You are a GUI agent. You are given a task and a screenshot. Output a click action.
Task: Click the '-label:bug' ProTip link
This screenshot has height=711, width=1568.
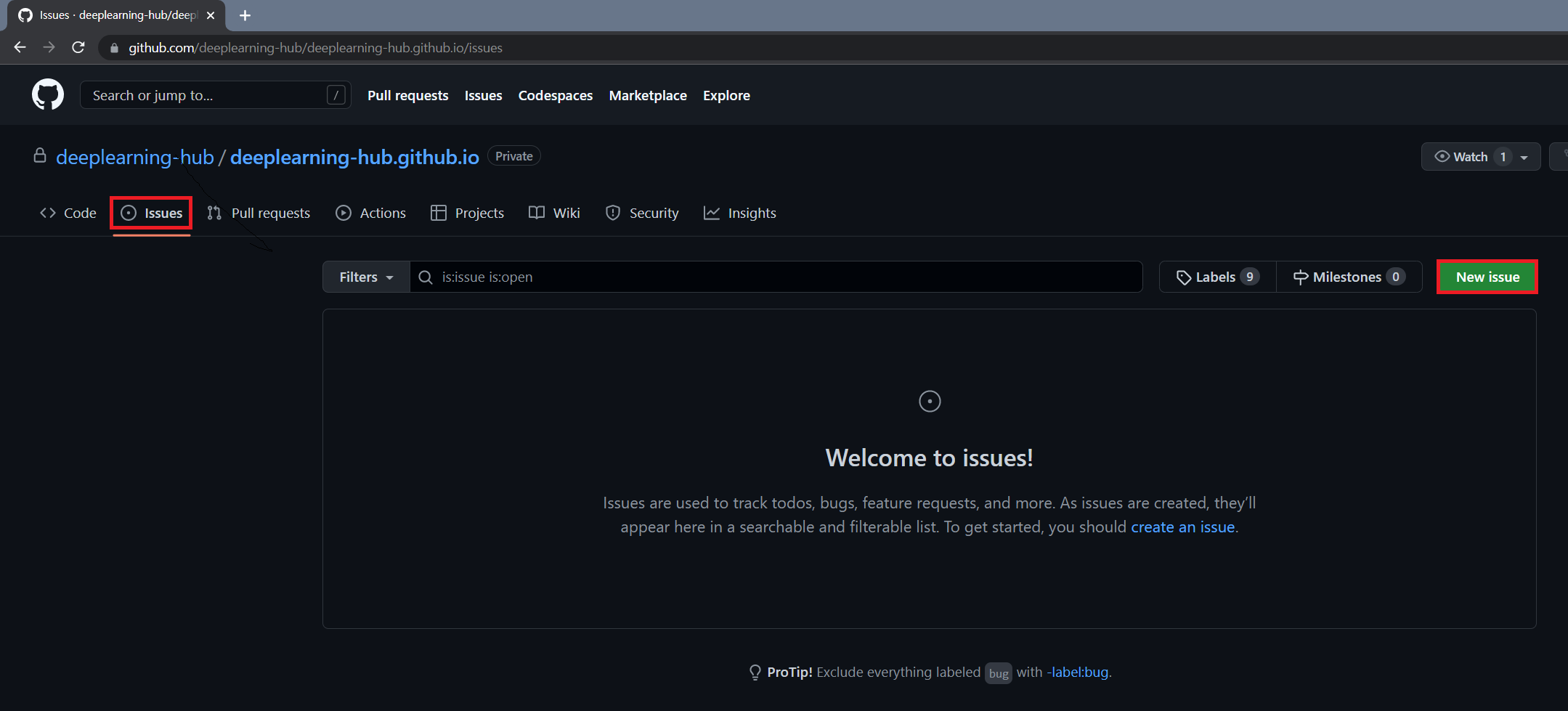tap(1078, 673)
